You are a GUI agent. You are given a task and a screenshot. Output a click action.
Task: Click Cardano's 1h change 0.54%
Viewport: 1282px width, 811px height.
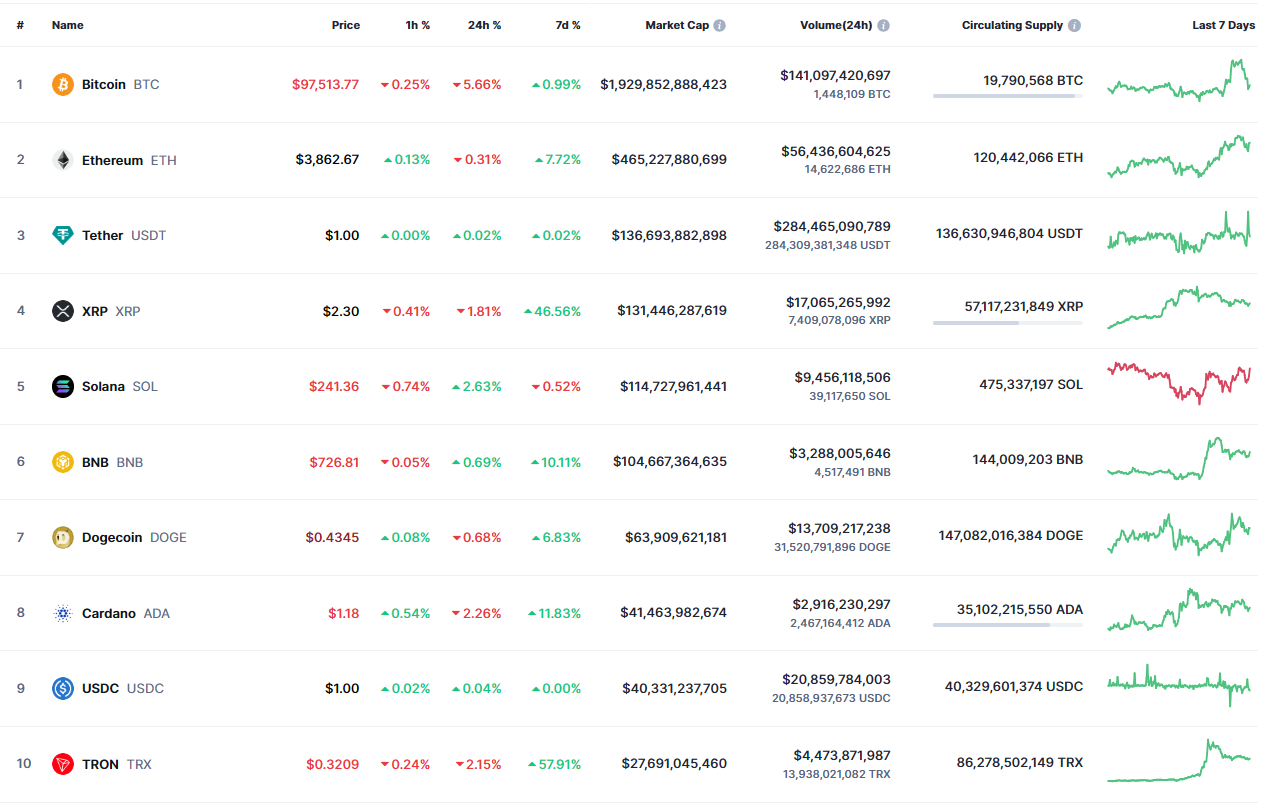click(x=406, y=613)
